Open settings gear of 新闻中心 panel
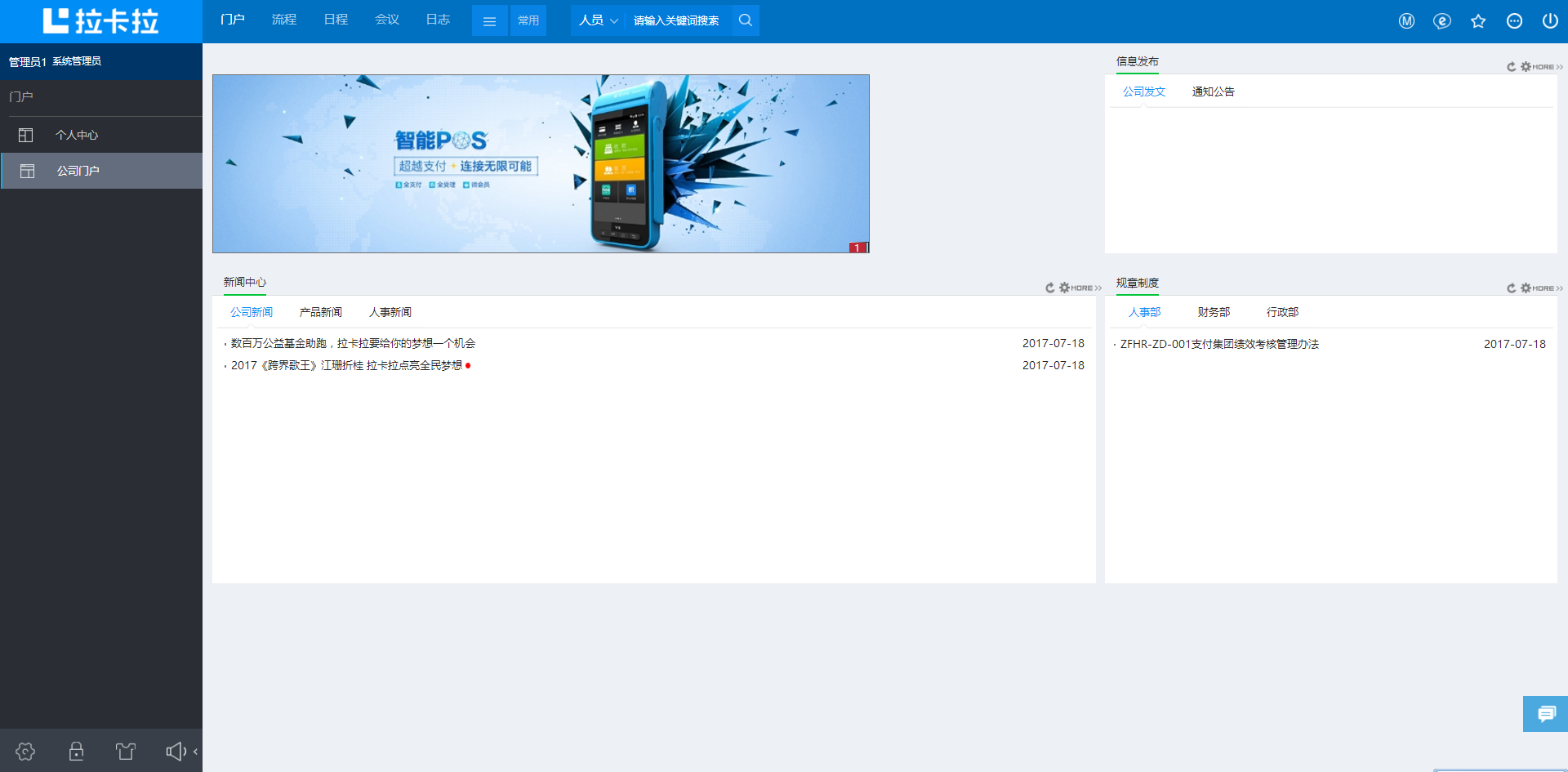This screenshot has height=772, width=1568. pyautogui.click(x=1064, y=288)
